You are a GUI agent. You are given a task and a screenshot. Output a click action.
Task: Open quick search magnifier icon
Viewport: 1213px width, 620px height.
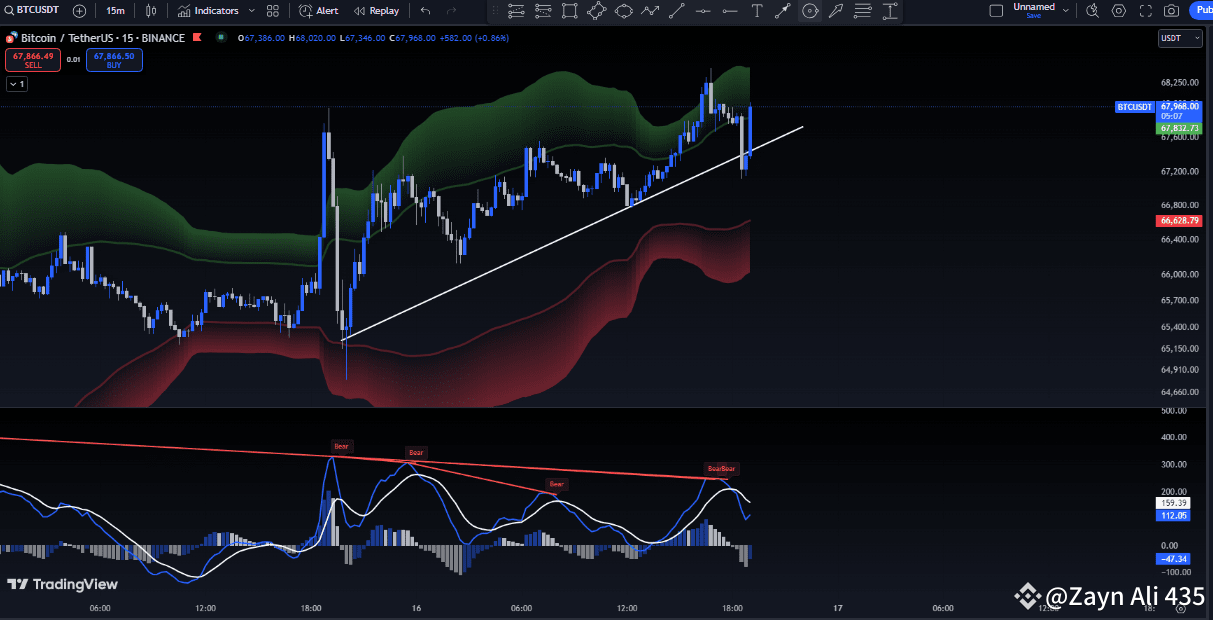1092,11
